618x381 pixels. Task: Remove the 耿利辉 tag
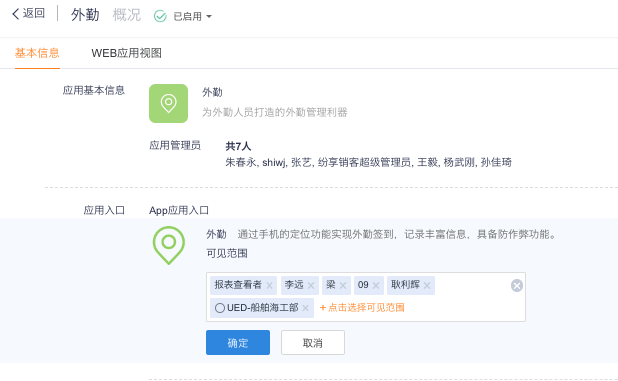(x=427, y=285)
